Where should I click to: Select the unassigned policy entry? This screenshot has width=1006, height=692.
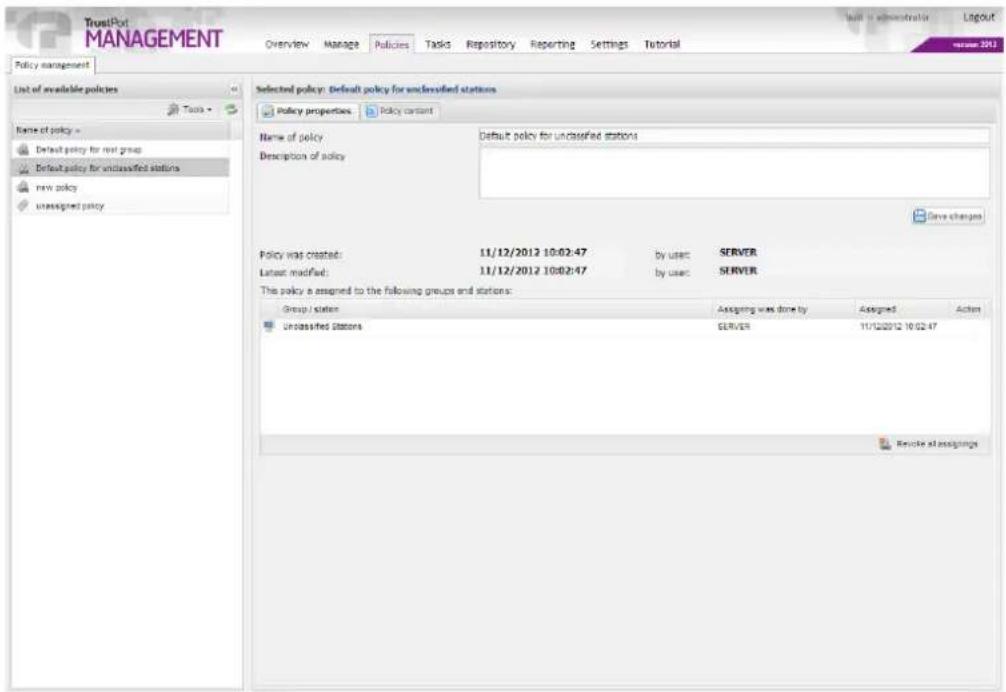[x=121, y=206]
